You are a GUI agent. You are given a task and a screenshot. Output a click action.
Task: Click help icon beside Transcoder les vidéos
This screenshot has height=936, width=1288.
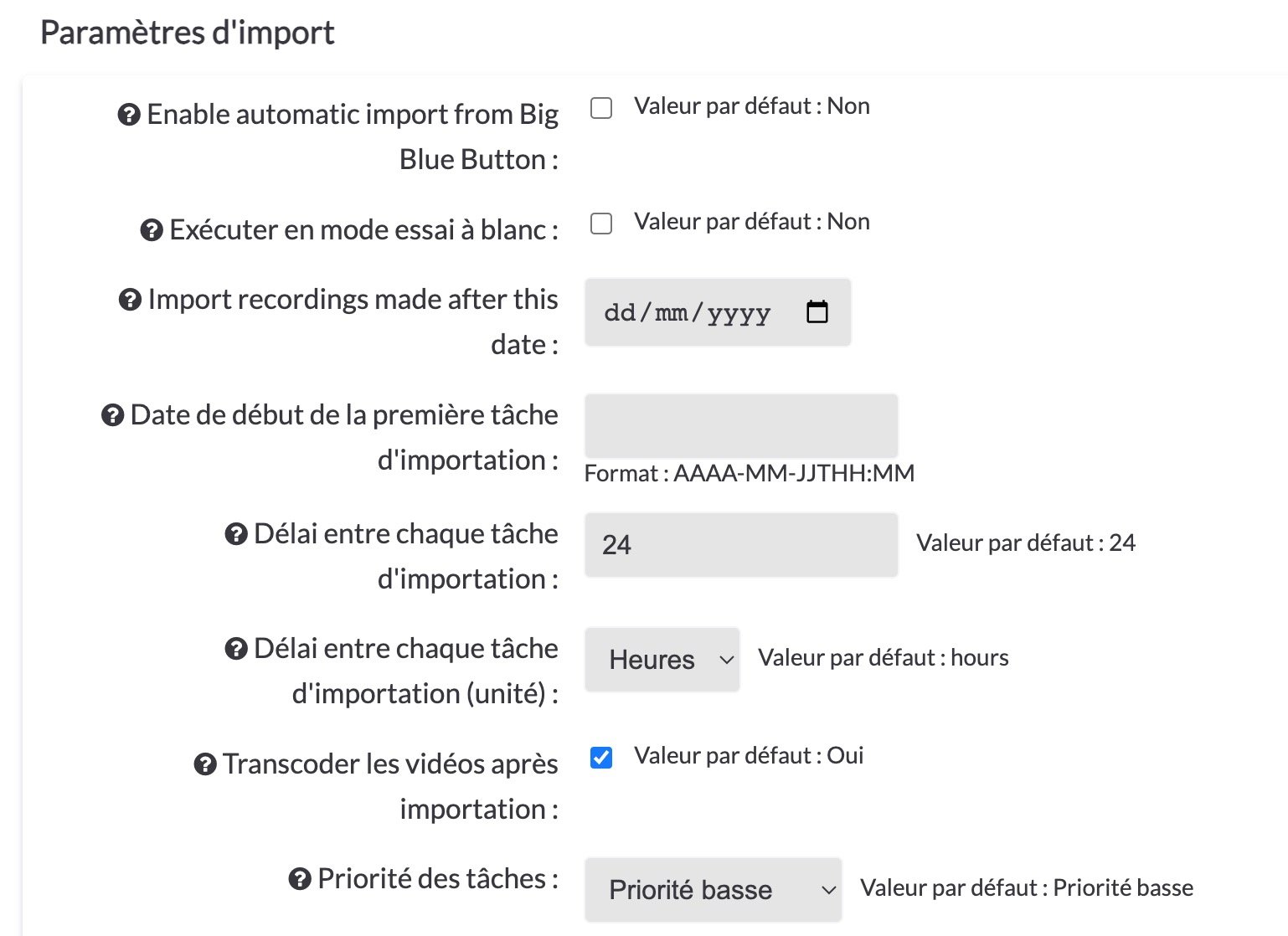pyautogui.click(x=205, y=764)
